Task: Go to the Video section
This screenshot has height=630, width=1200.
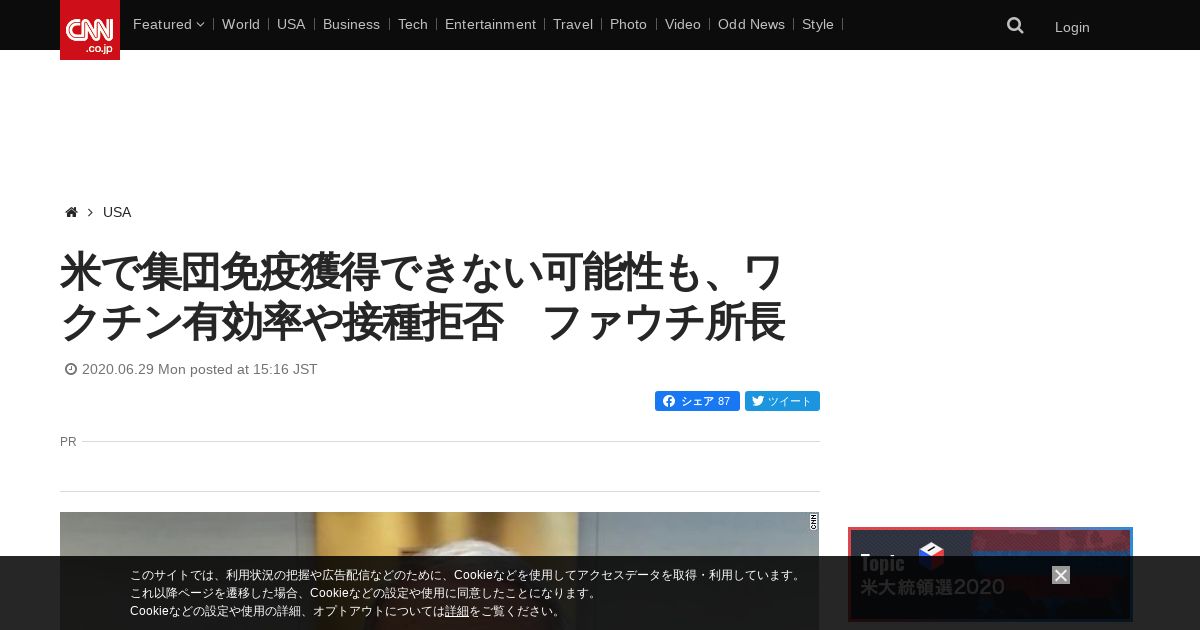Action: [683, 24]
